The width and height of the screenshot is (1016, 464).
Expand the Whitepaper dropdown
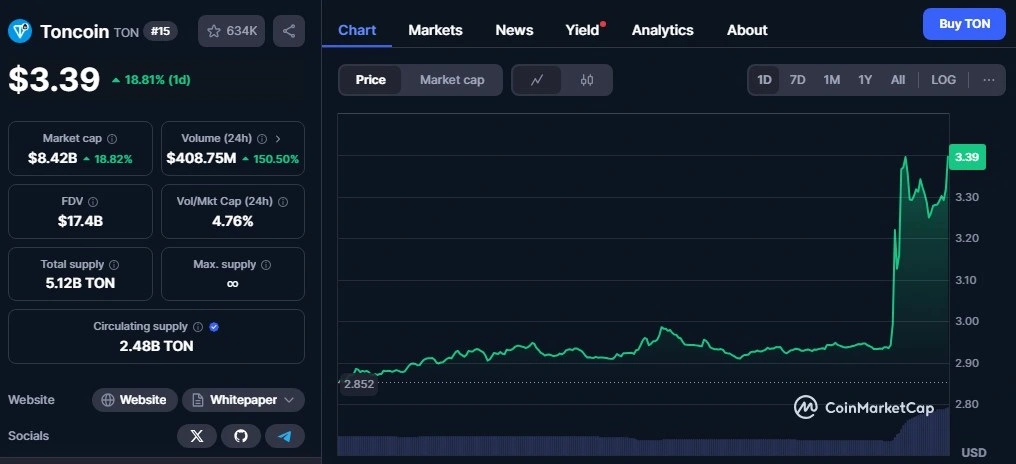(243, 400)
